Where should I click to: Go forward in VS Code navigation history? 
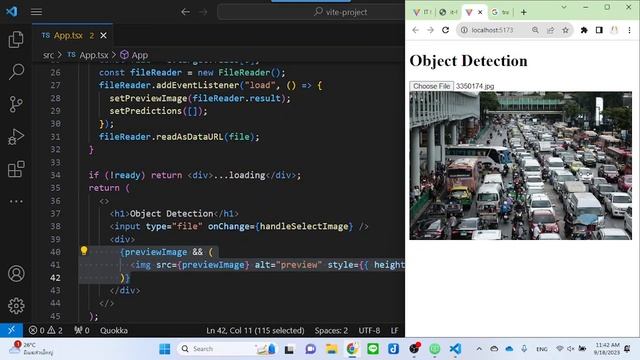203,12
